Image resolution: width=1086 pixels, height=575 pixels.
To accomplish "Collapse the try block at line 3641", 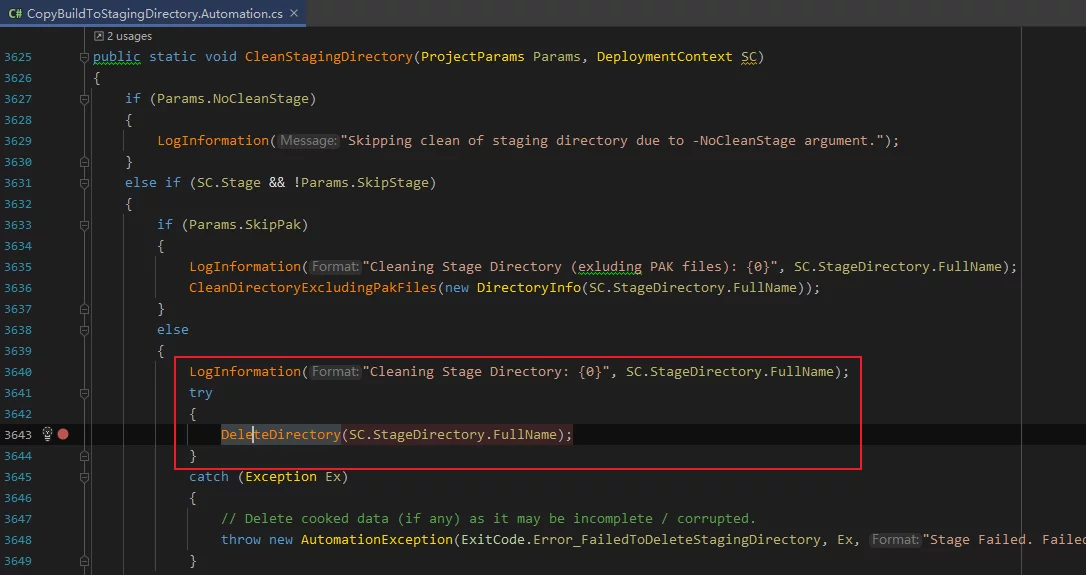I will click(x=83, y=393).
